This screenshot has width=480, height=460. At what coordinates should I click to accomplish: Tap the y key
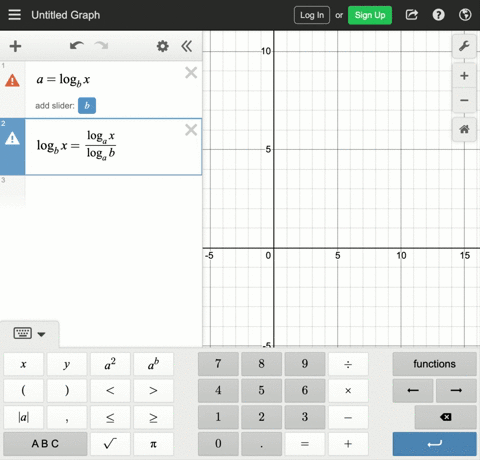pyautogui.click(x=67, y=364)
